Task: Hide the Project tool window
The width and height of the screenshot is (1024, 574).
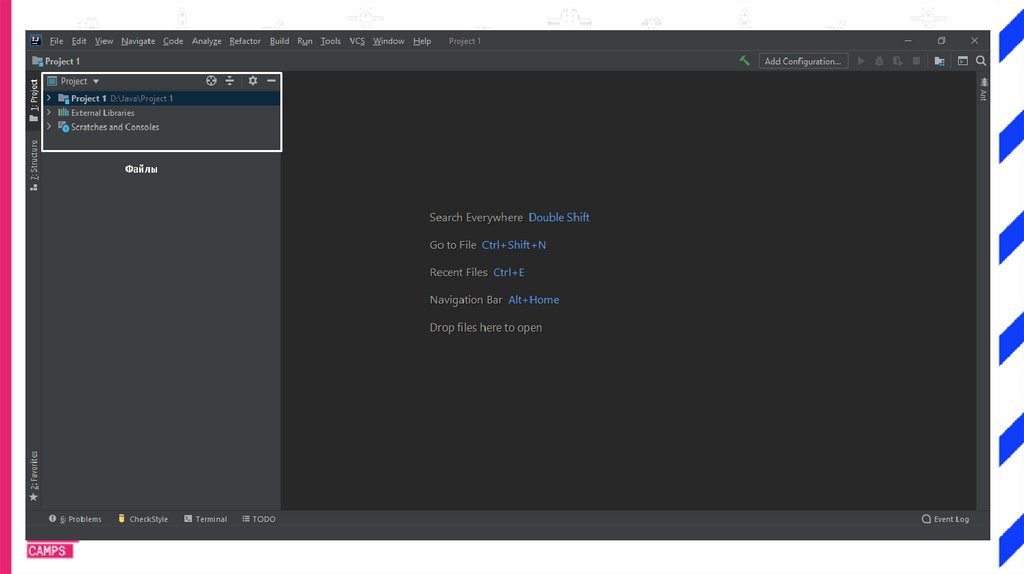Action: (271, 81)
